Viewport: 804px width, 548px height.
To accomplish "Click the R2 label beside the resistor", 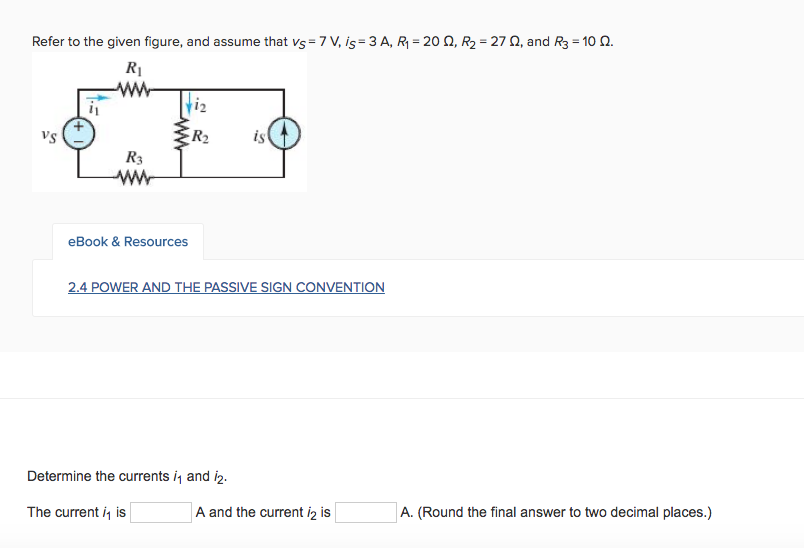I will pyautogui.click(x=201, y=136).
